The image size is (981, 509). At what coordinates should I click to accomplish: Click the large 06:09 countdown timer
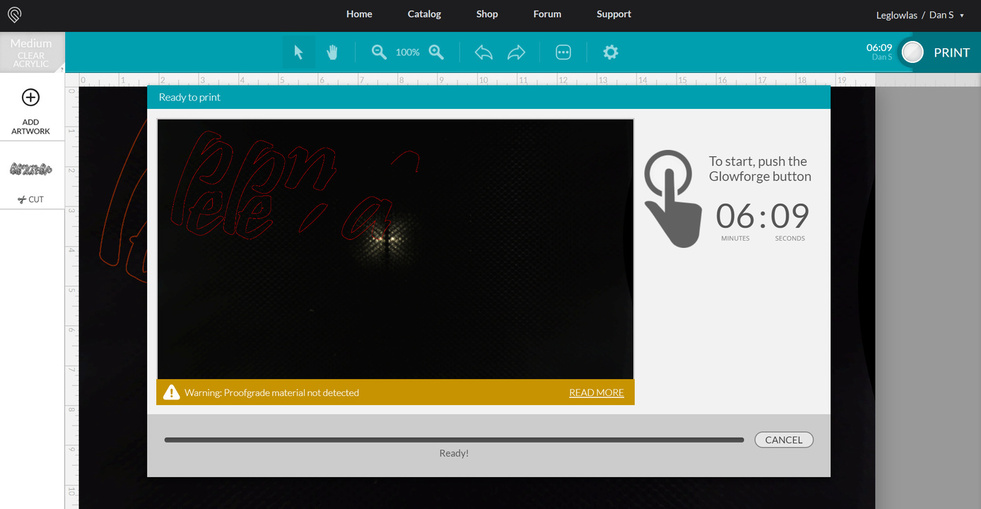[762, 216]
